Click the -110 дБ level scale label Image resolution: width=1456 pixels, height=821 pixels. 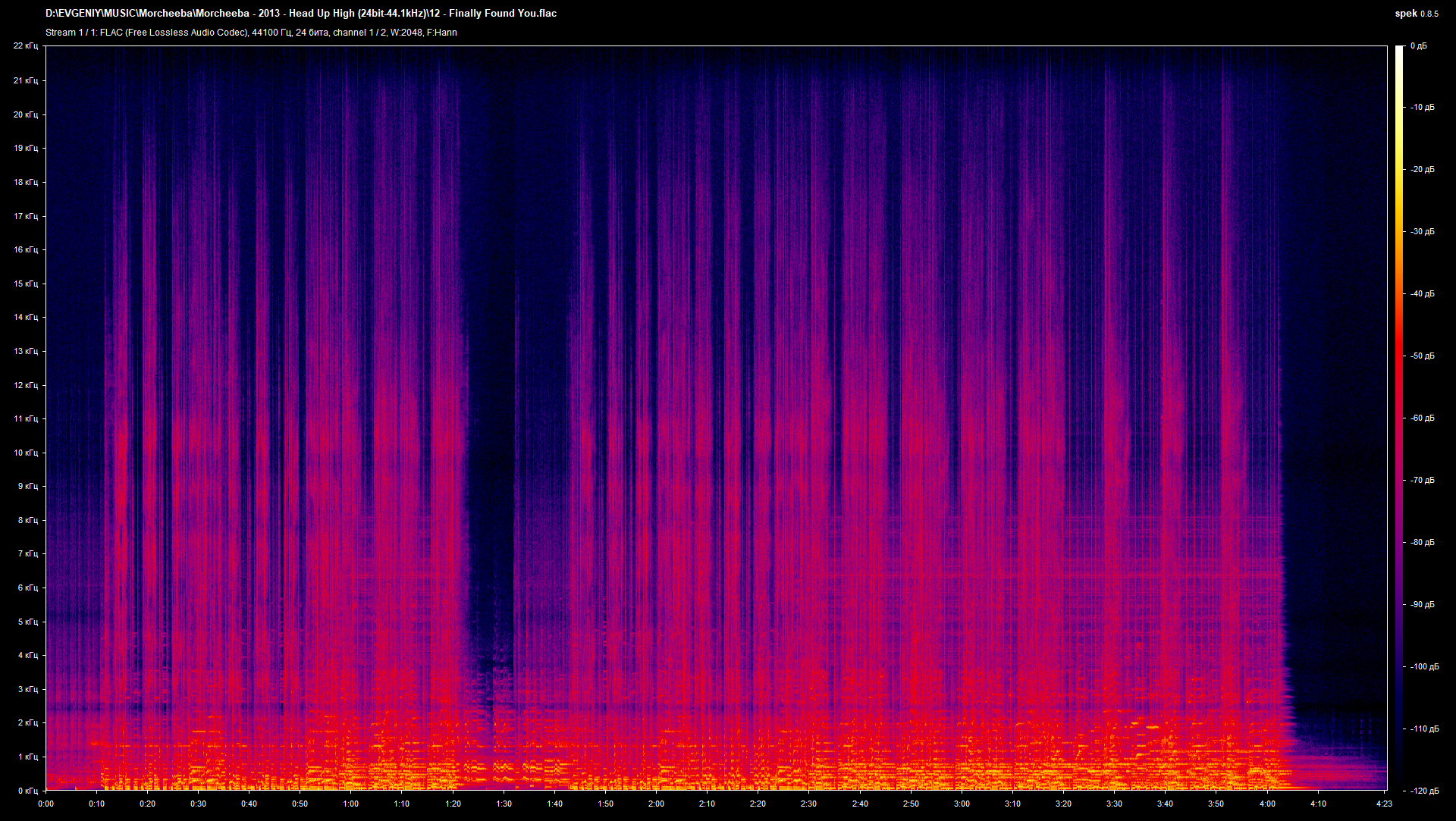[1425, 729]
